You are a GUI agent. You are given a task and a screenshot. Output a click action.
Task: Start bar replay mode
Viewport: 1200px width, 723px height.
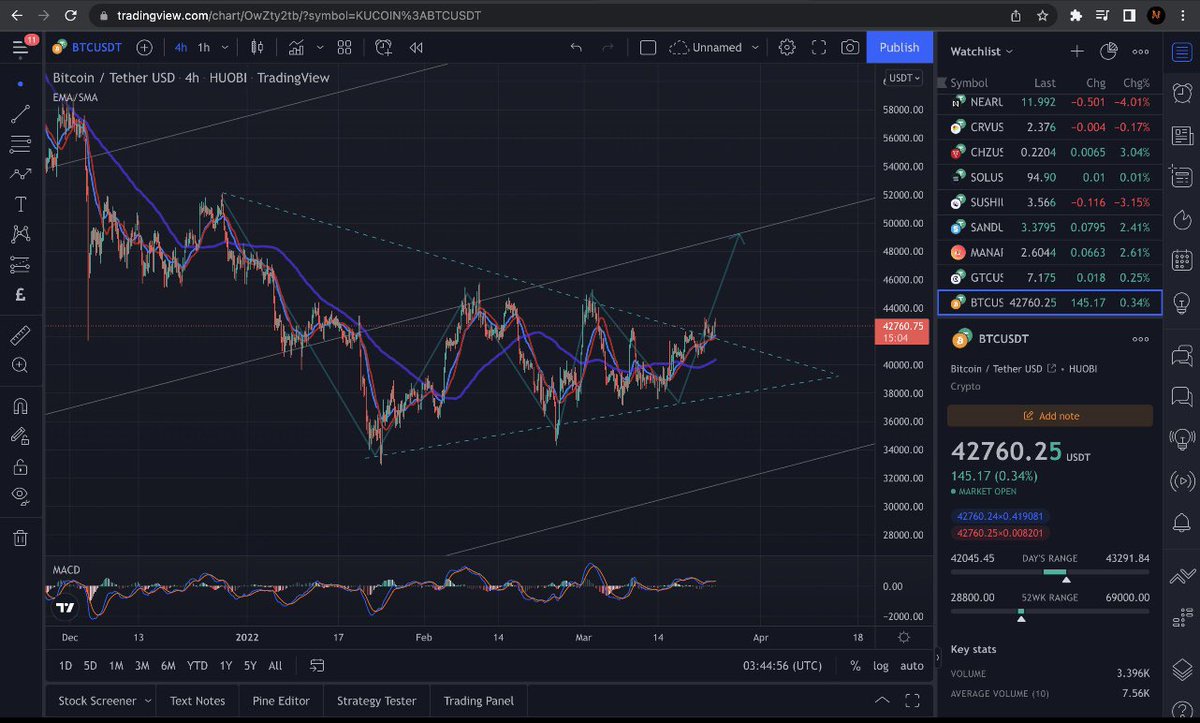pyautogui.click(x=416, y=47)
